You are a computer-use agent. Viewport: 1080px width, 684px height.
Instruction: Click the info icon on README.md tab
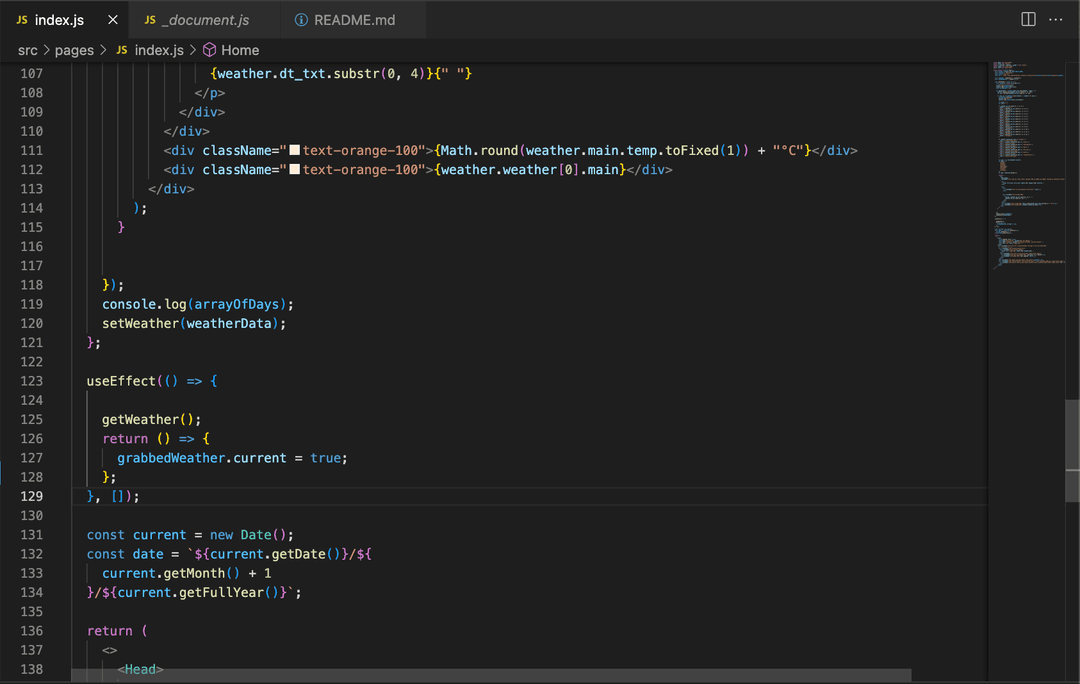[301, 20]
